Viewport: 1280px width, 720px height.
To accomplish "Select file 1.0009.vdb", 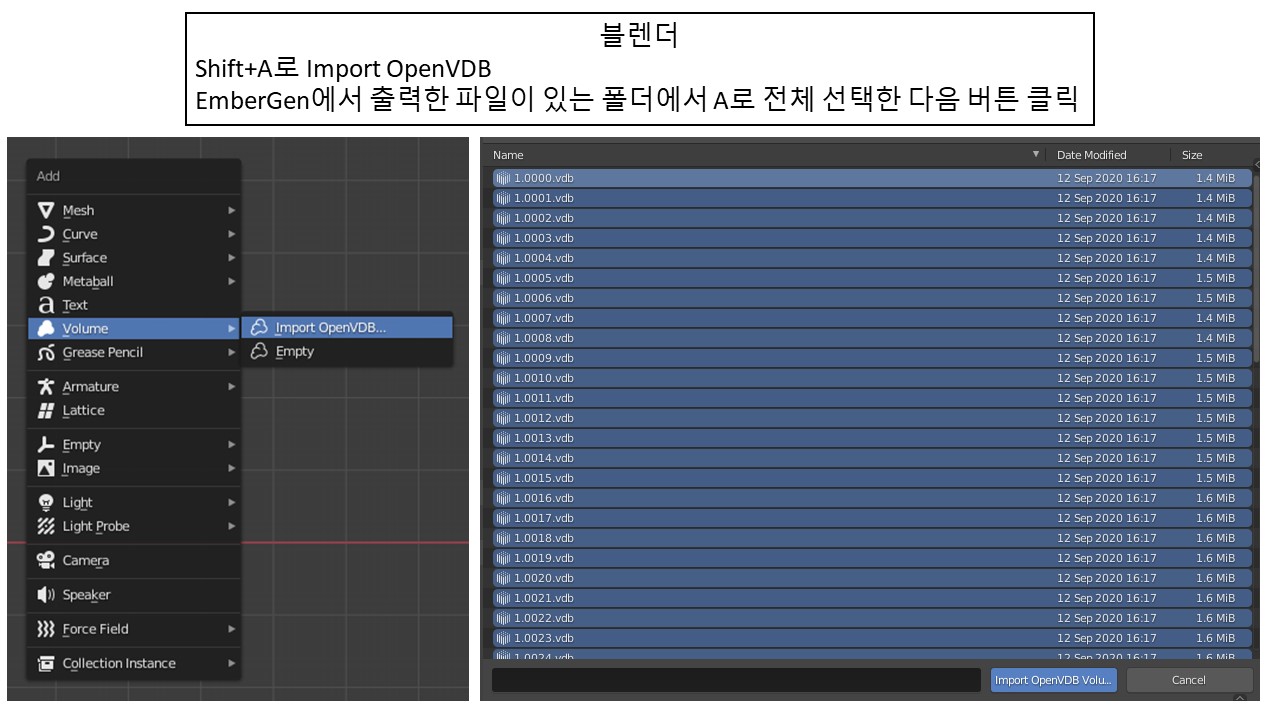I will coord(872,358).
